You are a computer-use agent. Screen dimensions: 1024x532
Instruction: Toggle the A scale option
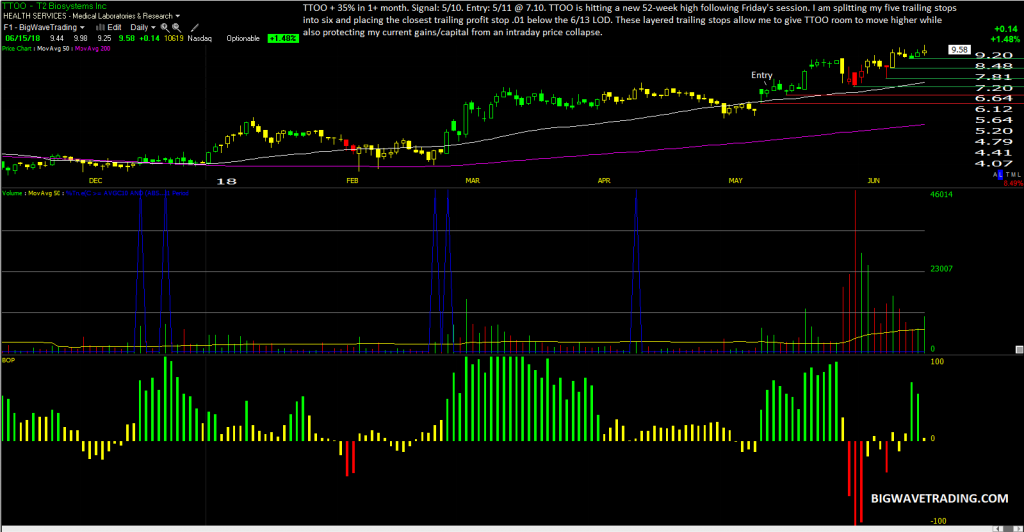click(x=995, y=175)
